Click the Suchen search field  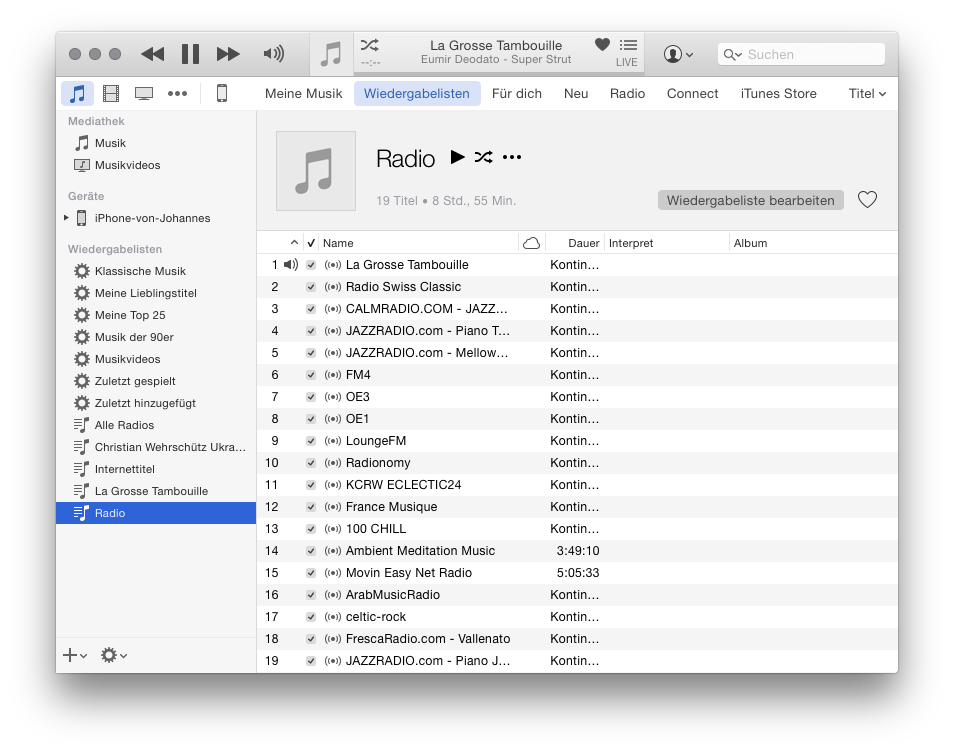[801, 54]
